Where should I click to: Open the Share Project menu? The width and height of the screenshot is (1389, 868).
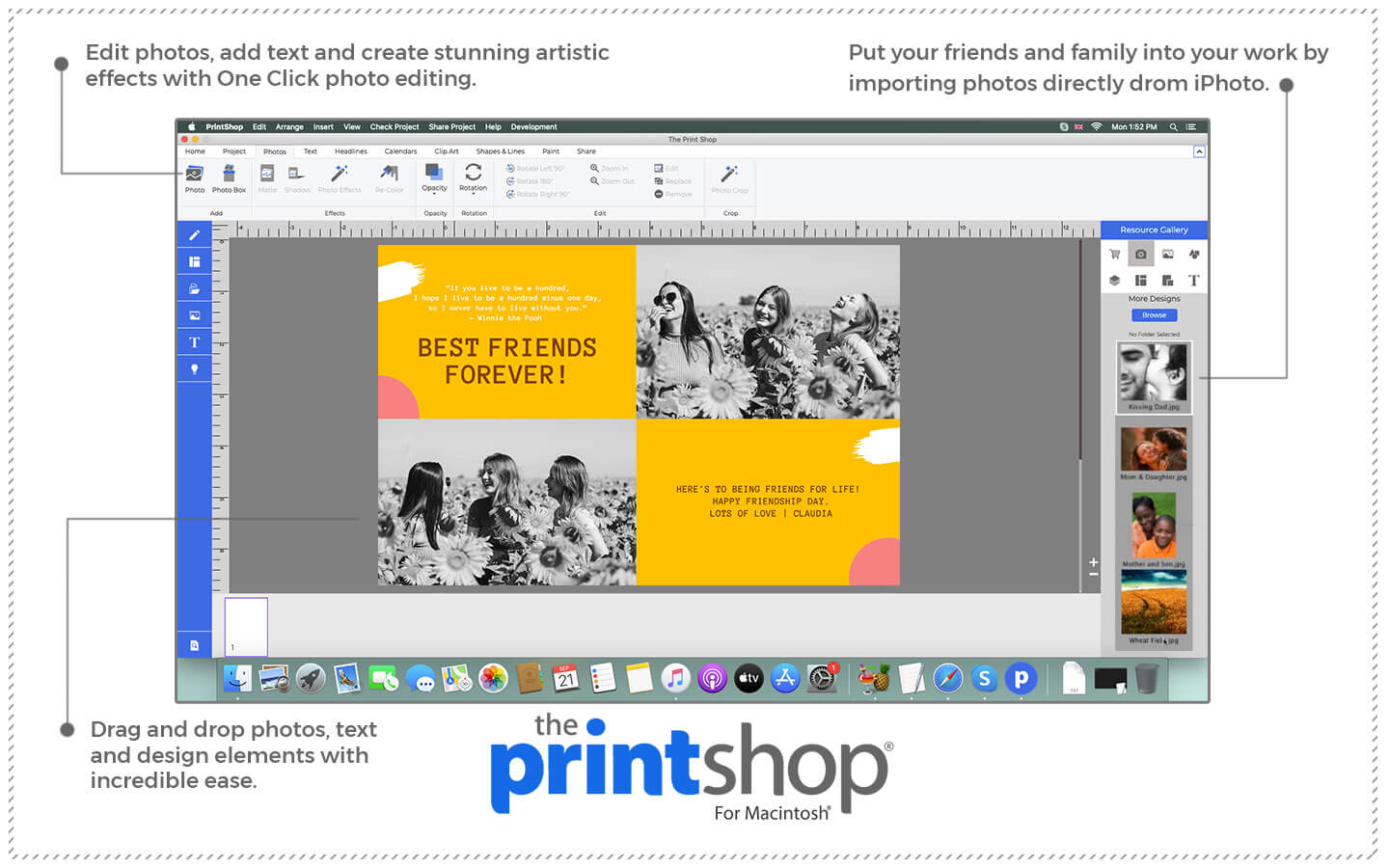click(x=452, y=126)
